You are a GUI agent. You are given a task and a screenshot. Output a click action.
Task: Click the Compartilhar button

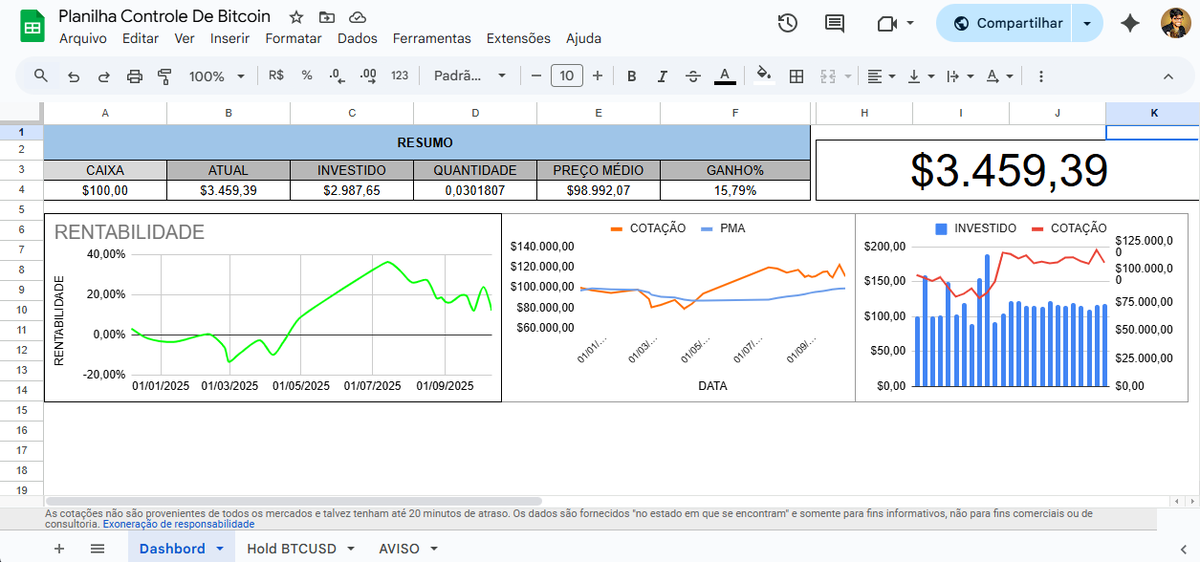point(1005,23)
